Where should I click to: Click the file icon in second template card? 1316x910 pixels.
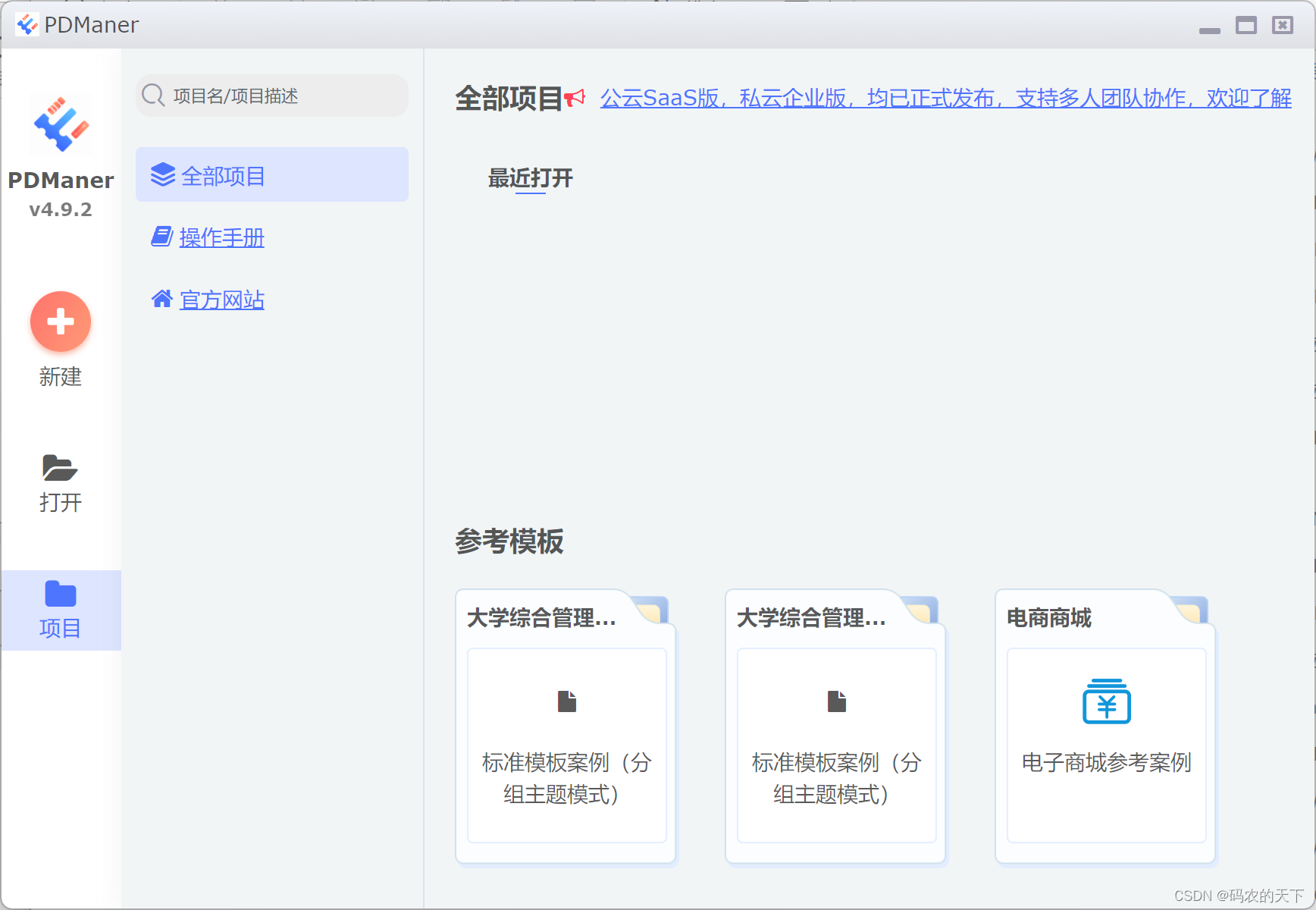tap(837, 701)
